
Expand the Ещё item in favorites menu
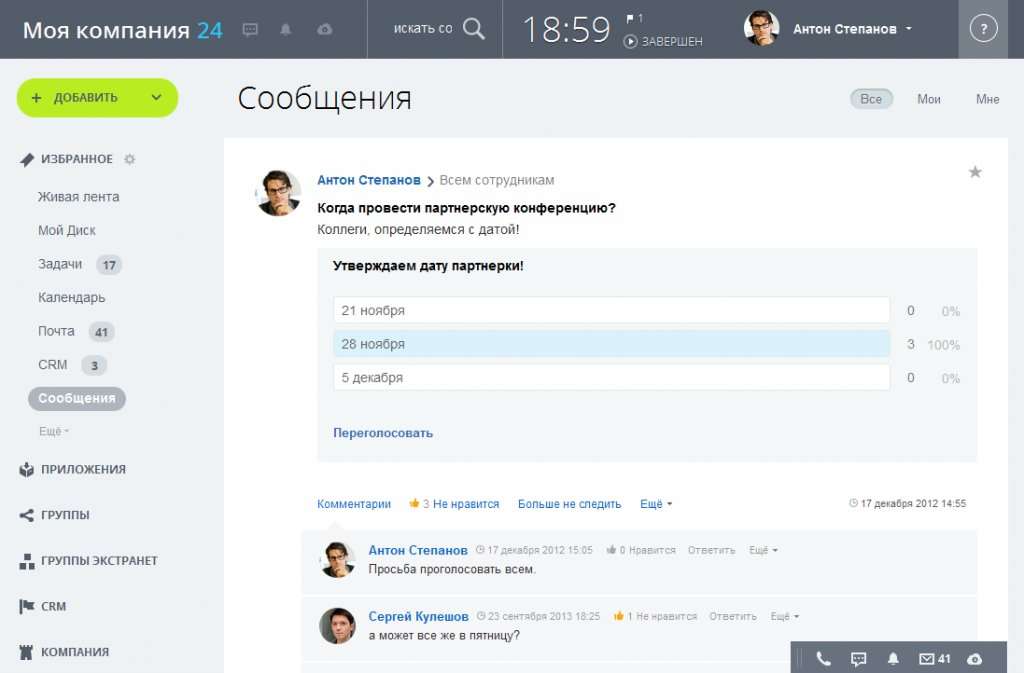[54, 431]
